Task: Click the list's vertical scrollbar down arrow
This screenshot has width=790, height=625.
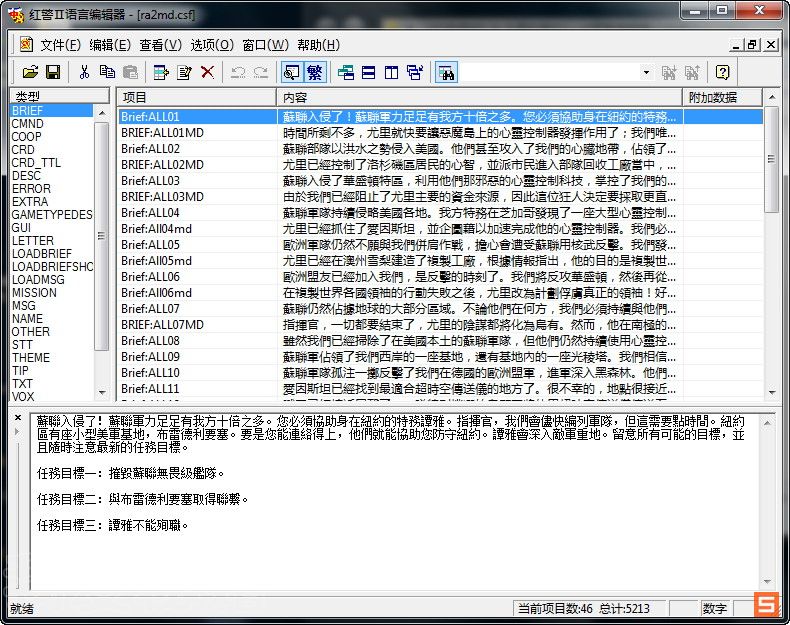Action: click(771, 393)
